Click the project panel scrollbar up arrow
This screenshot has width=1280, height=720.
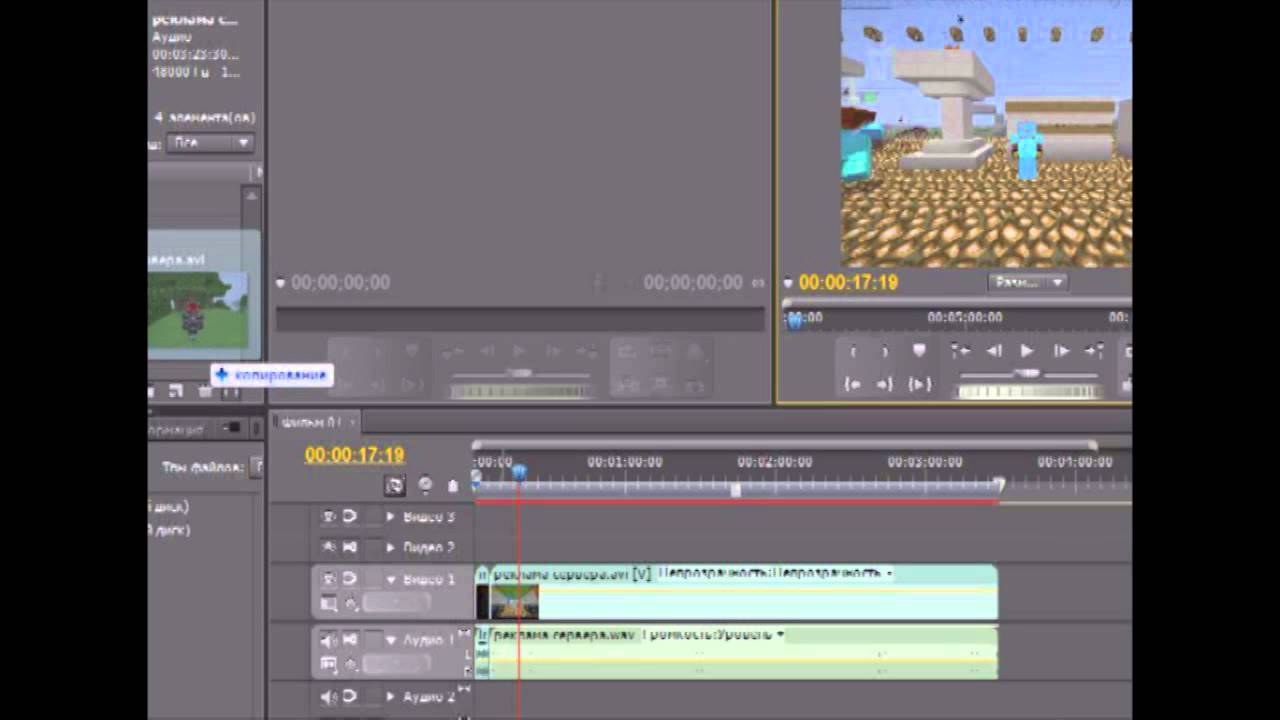(251, 196)
